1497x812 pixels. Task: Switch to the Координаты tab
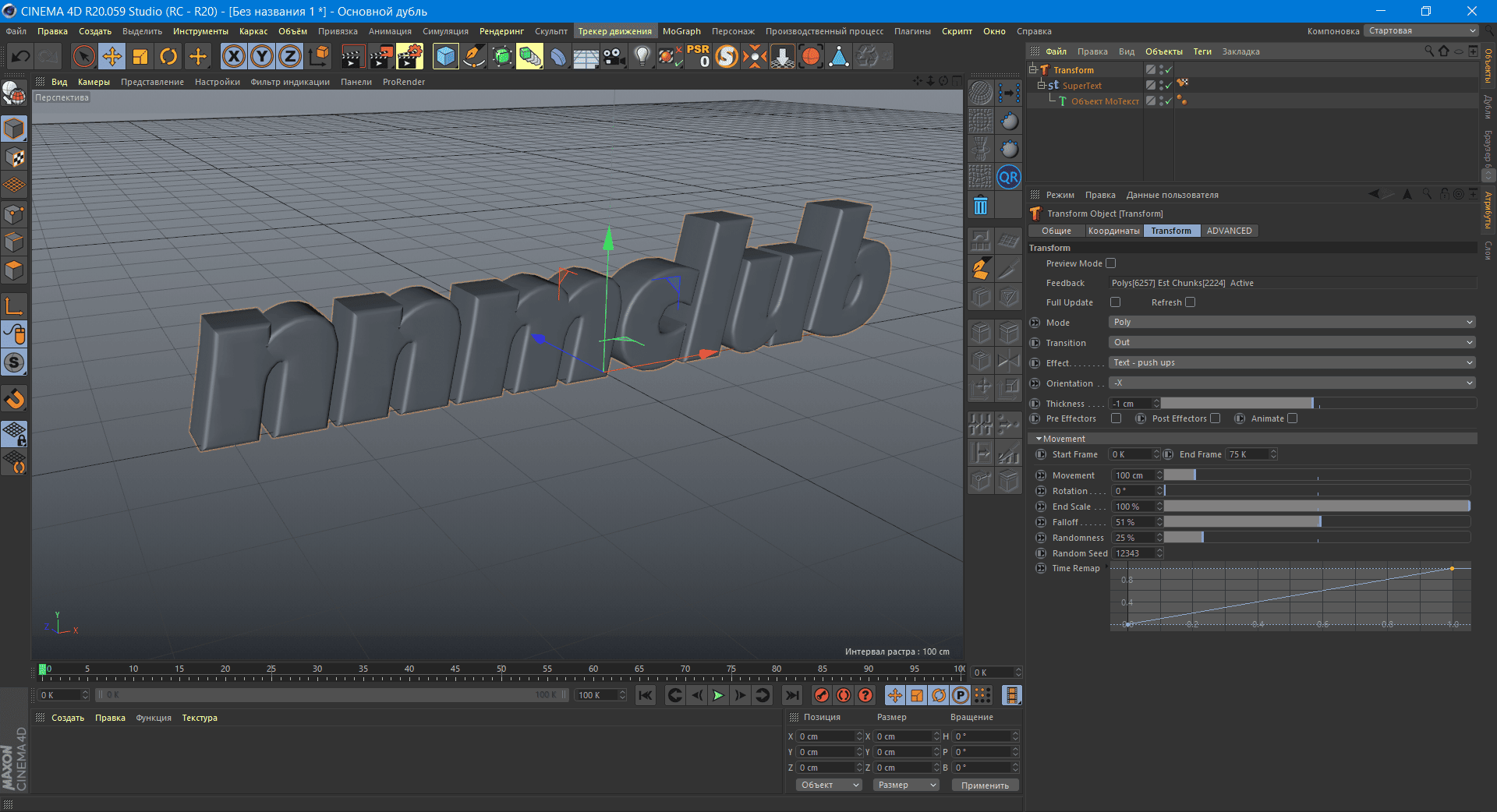click(x=1113, y=231)
